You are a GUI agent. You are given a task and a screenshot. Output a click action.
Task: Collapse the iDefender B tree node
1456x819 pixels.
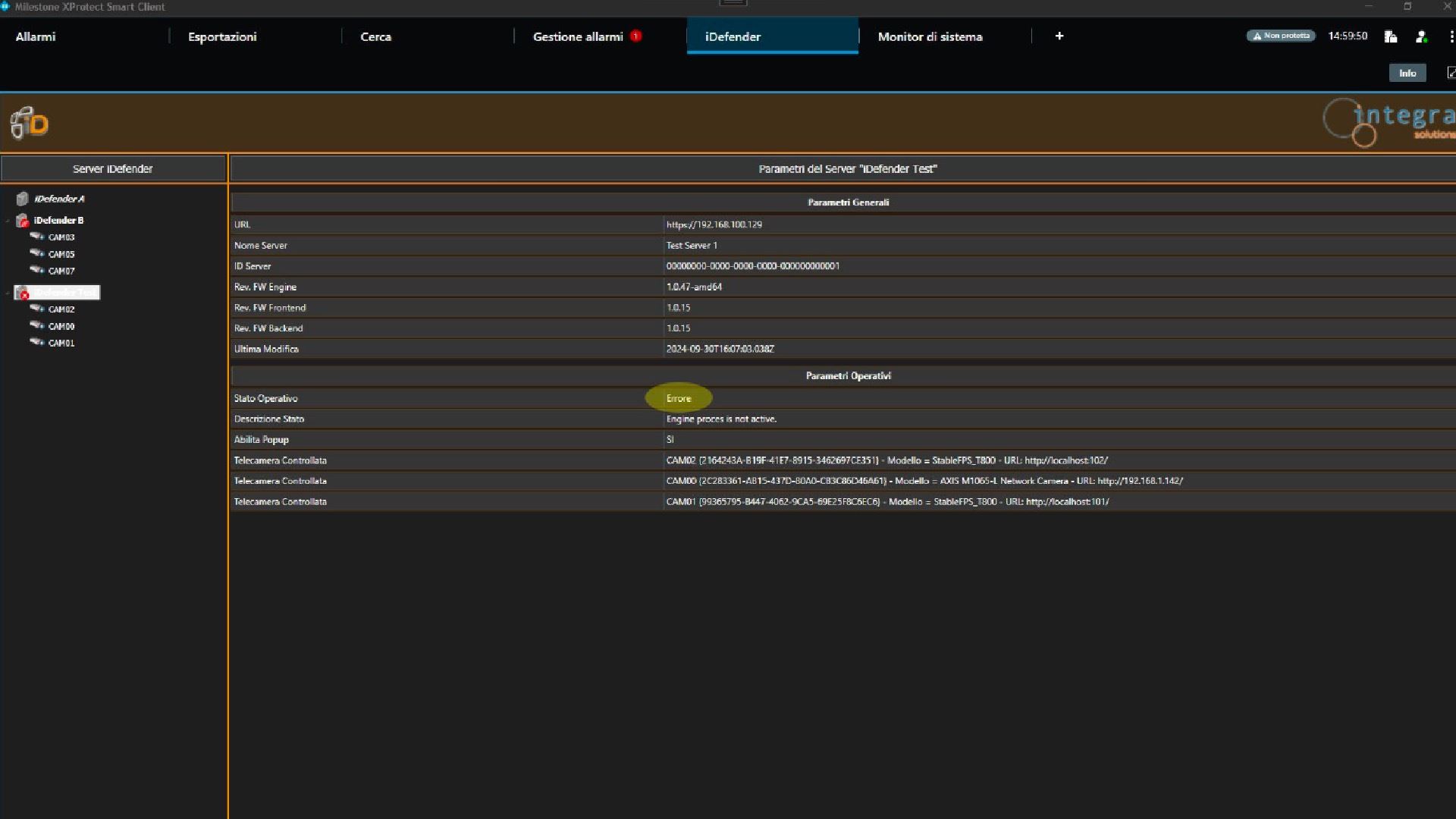coord(8,221)
